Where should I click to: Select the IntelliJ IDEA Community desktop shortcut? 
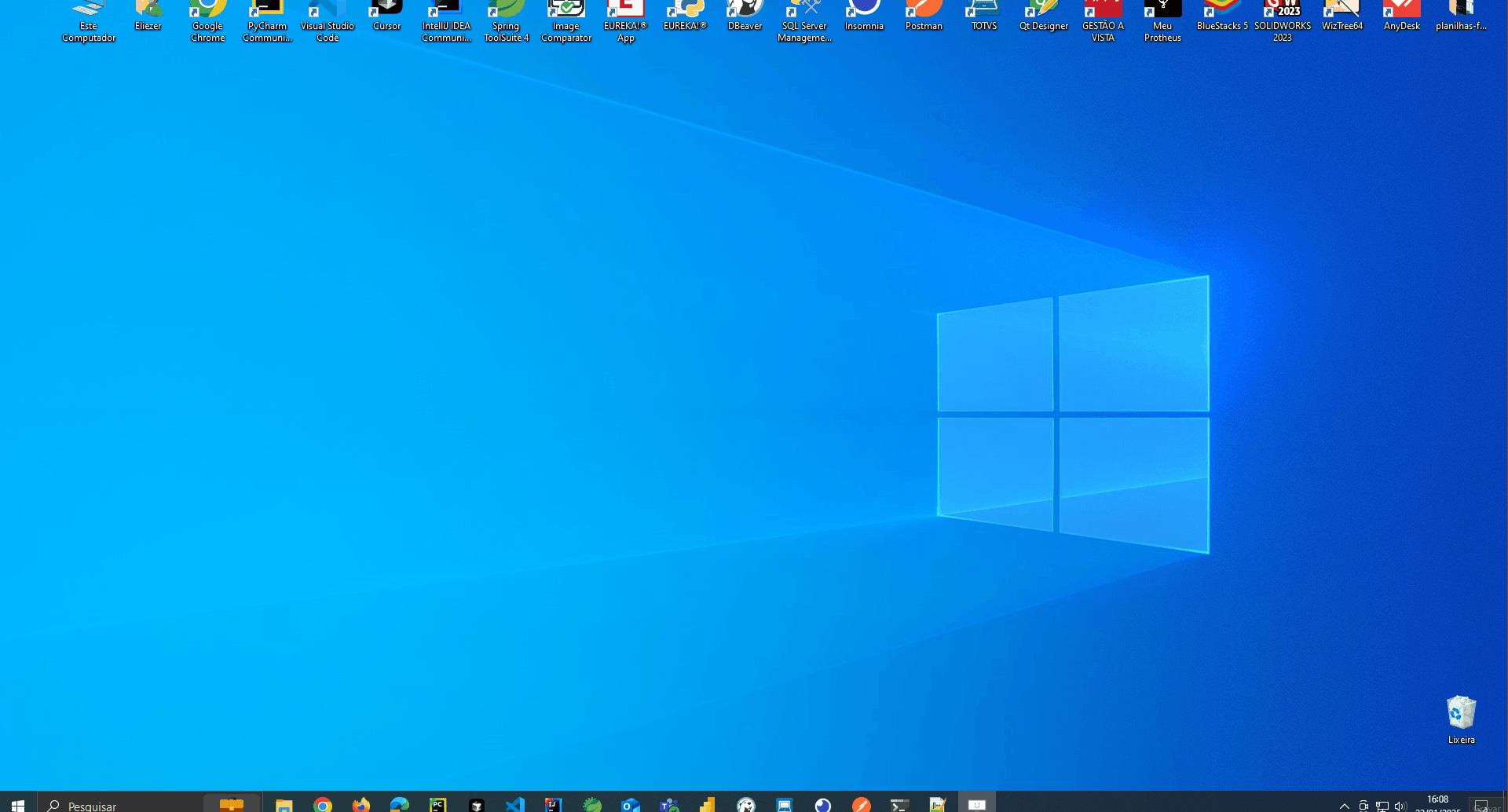click(446, 21)
